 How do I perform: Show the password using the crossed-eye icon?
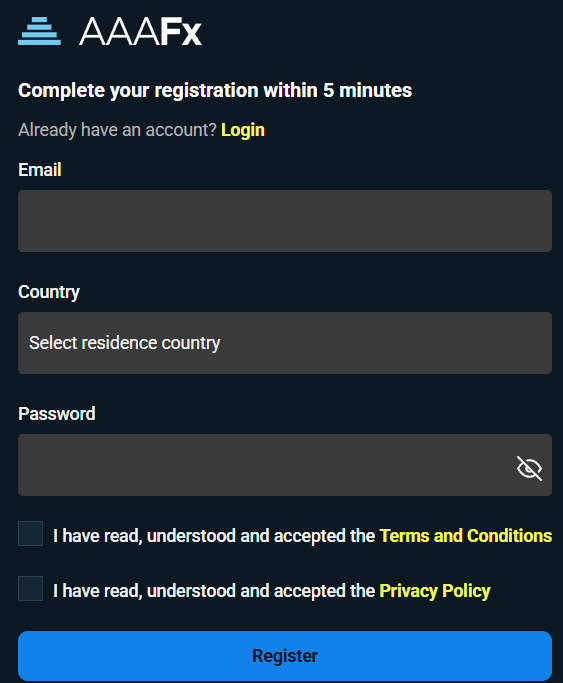point(529,468)
